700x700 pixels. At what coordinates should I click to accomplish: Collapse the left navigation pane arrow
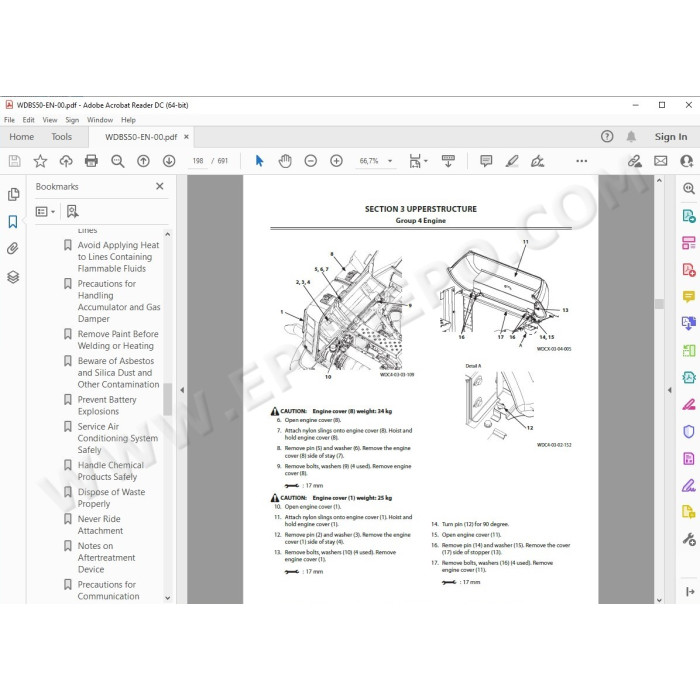click(182, 390)
